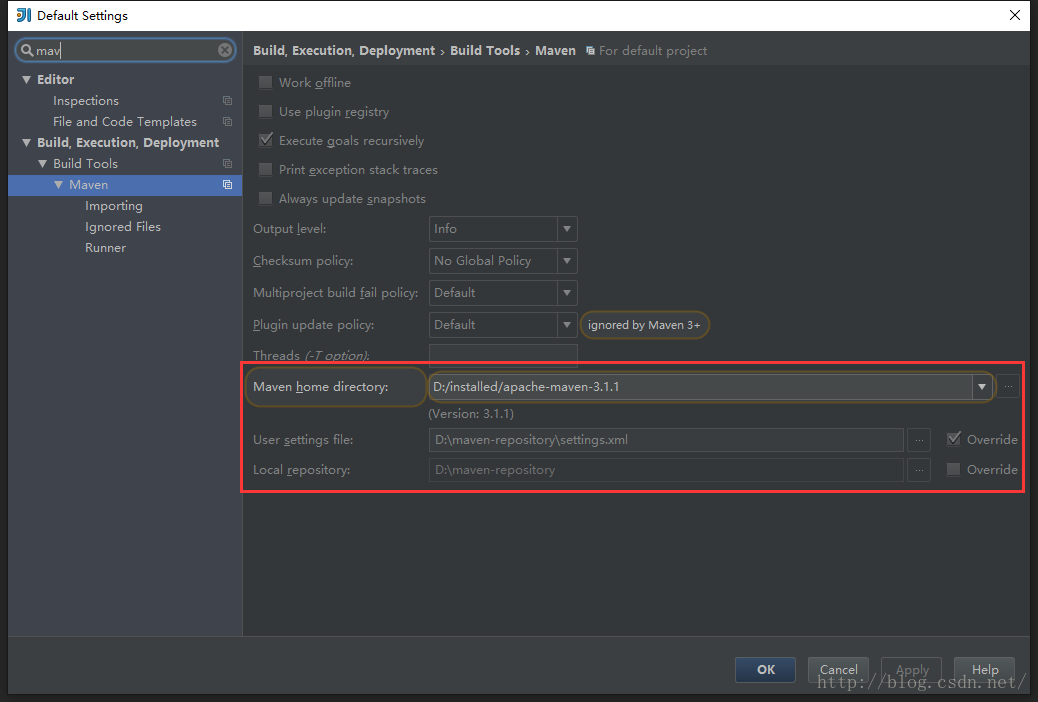This screenshot has width=1038, height=702.
Task: Focus the settings search field
Action: pos(126,50)
